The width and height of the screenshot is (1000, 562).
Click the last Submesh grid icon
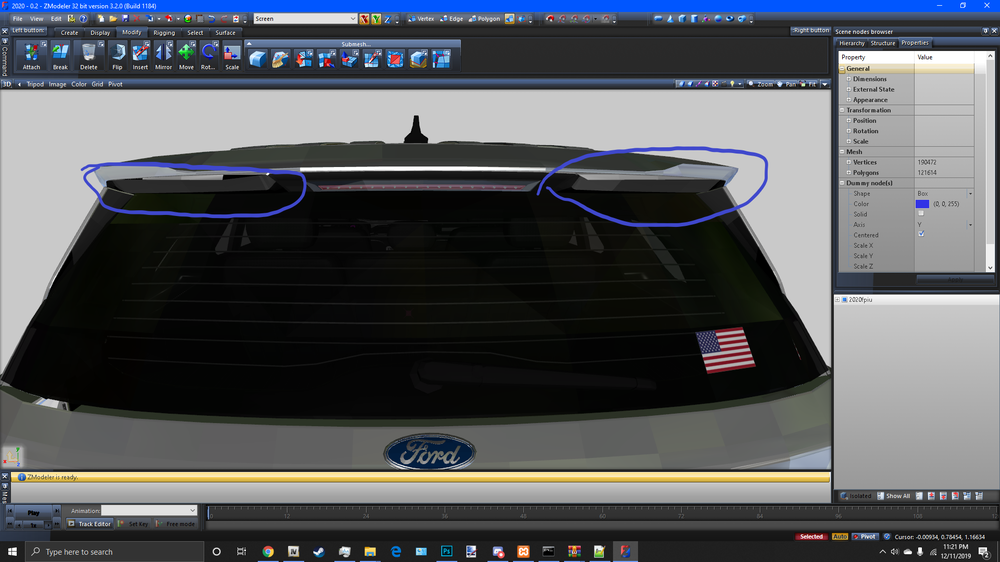point(441,59)
